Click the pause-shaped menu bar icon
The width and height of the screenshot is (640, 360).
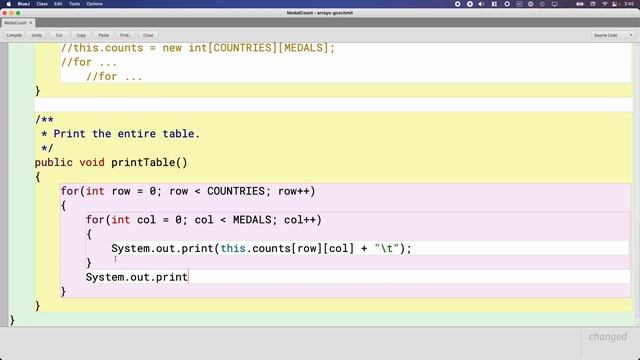(x=494, y=4)
